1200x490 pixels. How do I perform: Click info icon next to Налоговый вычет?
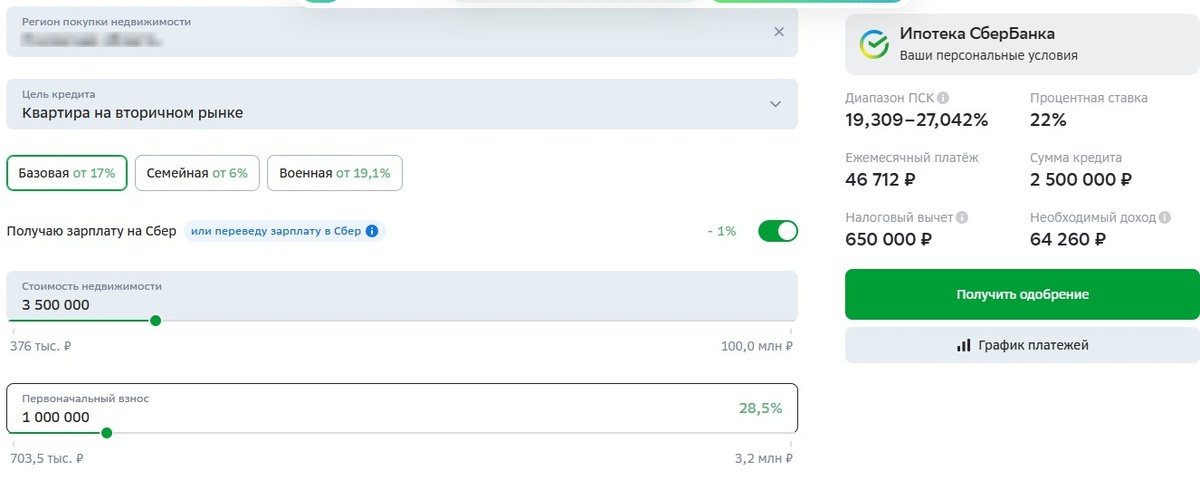[x=962, y=217]
